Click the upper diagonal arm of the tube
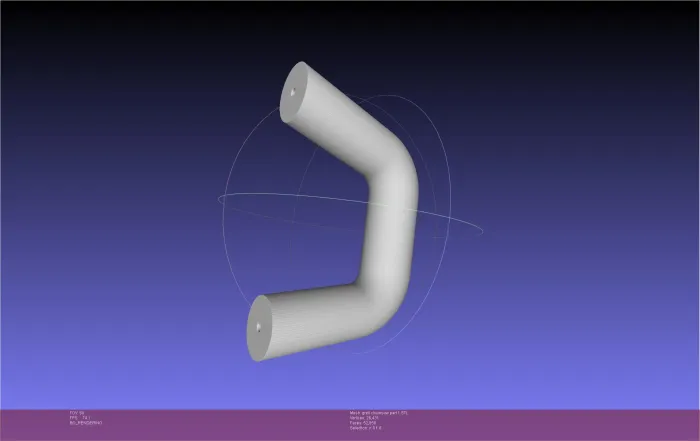The height and width of the screenshot is (441, 700). pos(340,125)
